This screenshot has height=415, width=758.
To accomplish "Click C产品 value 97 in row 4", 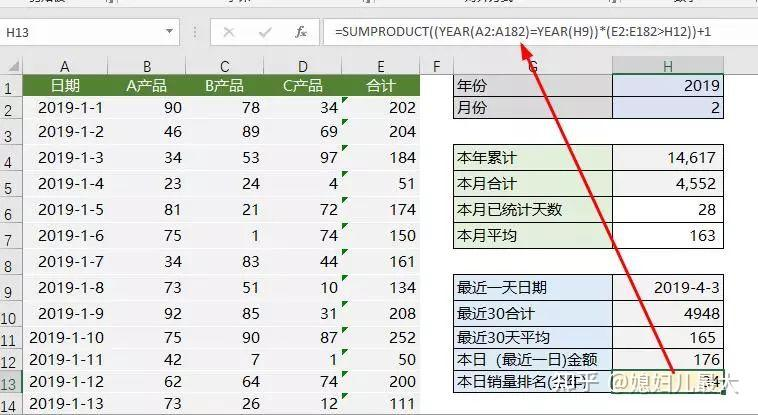I will (303, 158).
